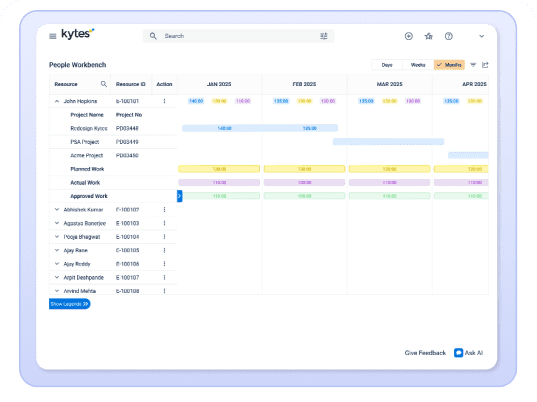Click the FEB 2025 column header
537x402 pixels.
coord(304,84)
